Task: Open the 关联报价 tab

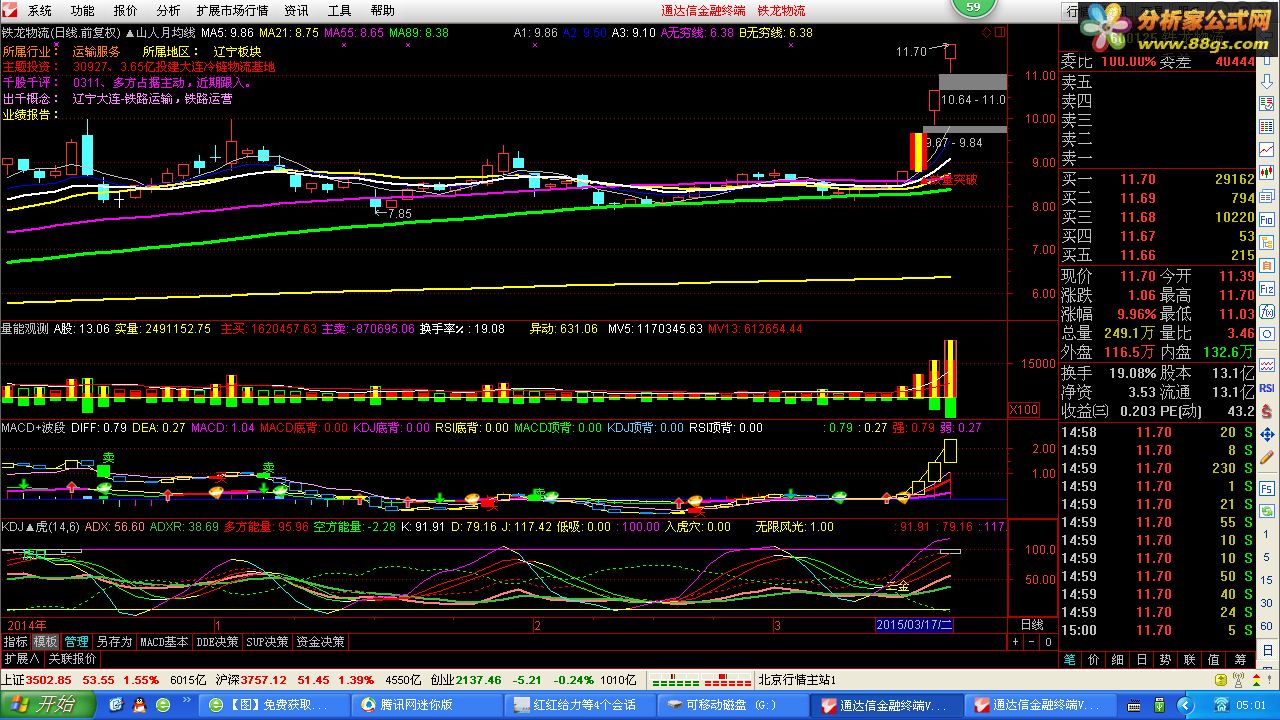Action: coord(72,659)
